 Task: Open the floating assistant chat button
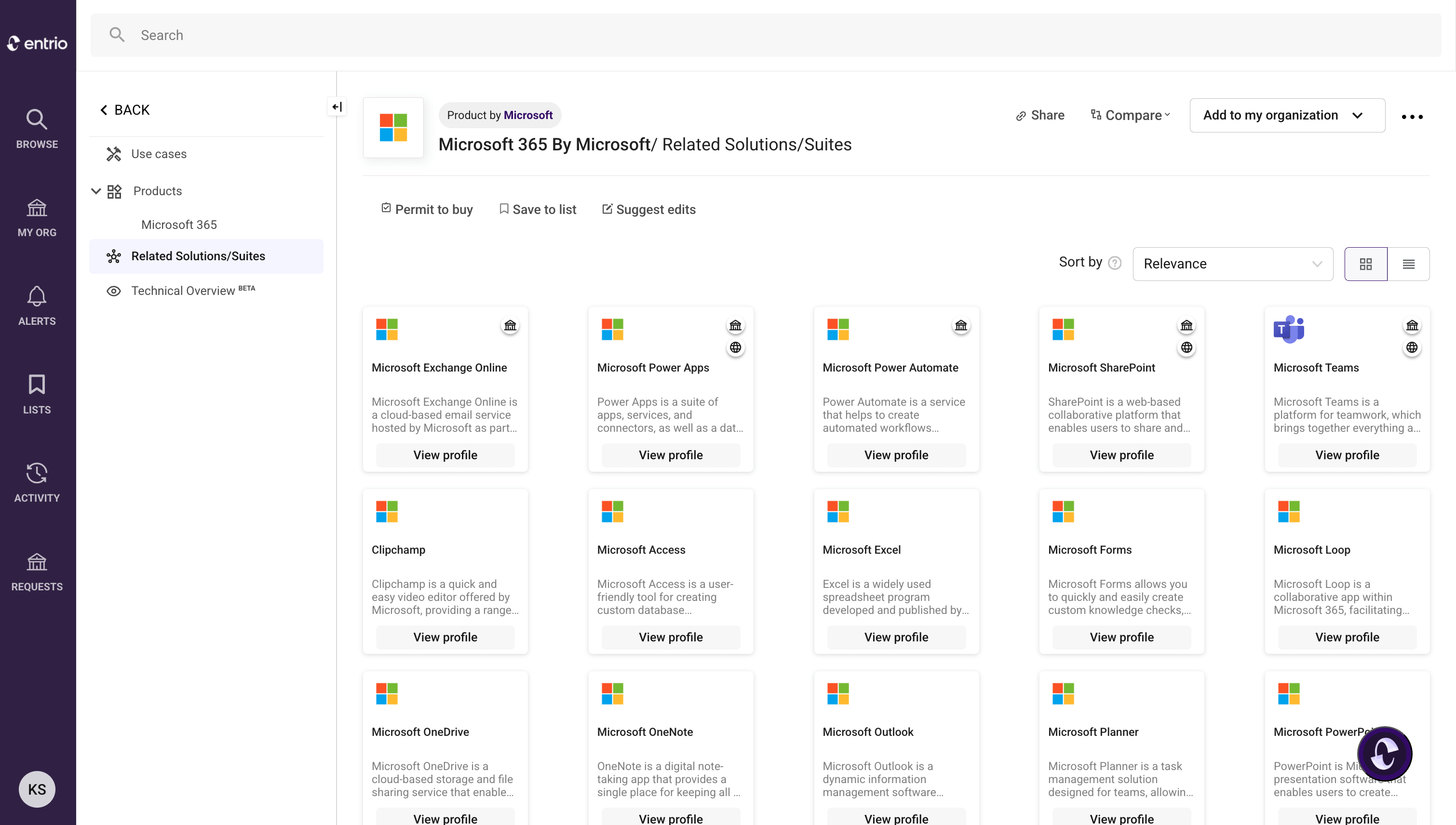point(1384,754)
